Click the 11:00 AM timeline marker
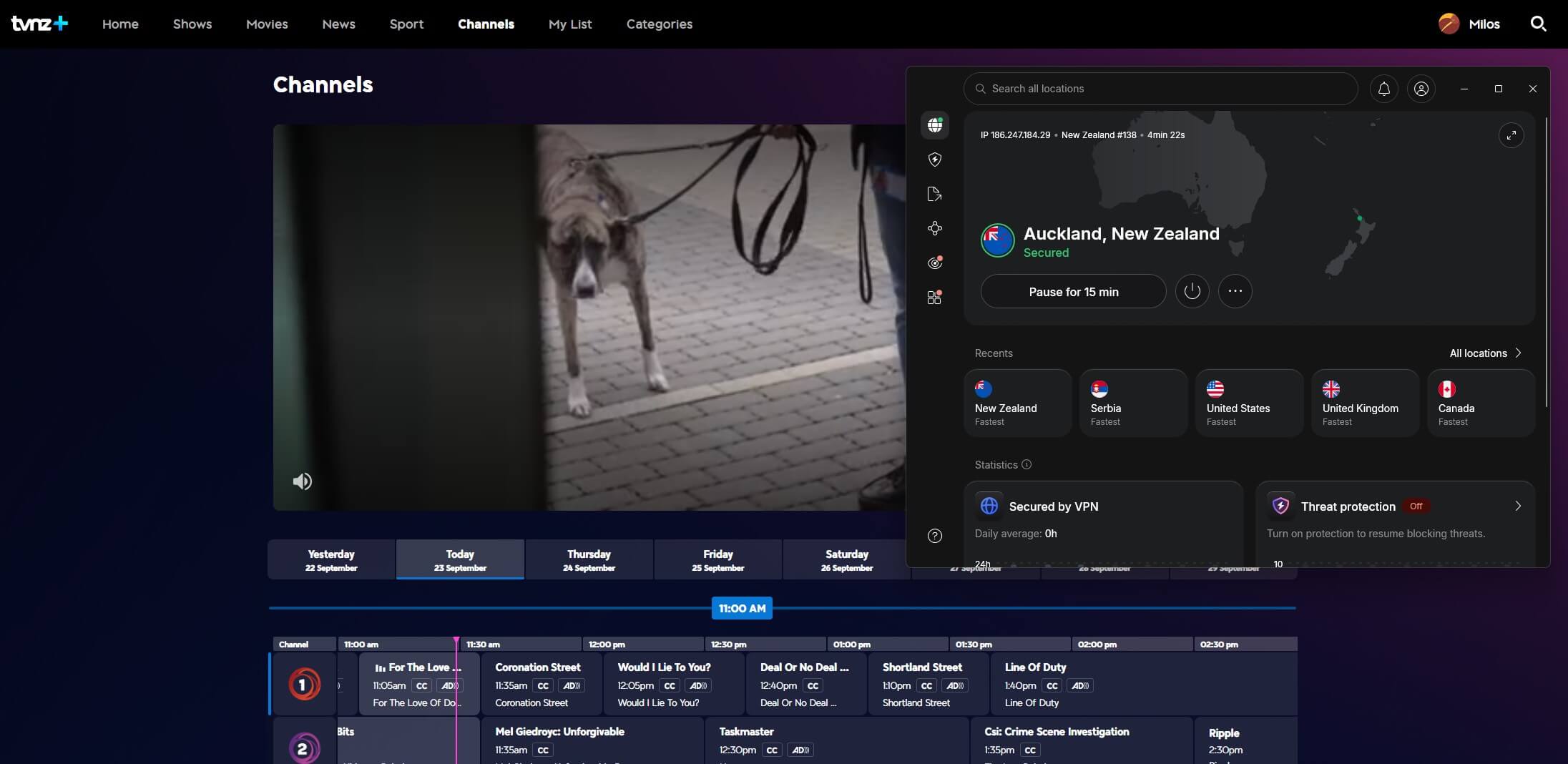This screenshot has height=764, width=1568. point(742,608)
